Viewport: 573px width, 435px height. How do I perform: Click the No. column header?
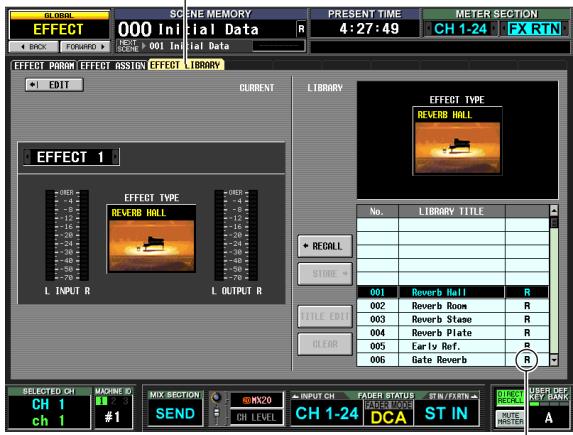coord(377,211)
